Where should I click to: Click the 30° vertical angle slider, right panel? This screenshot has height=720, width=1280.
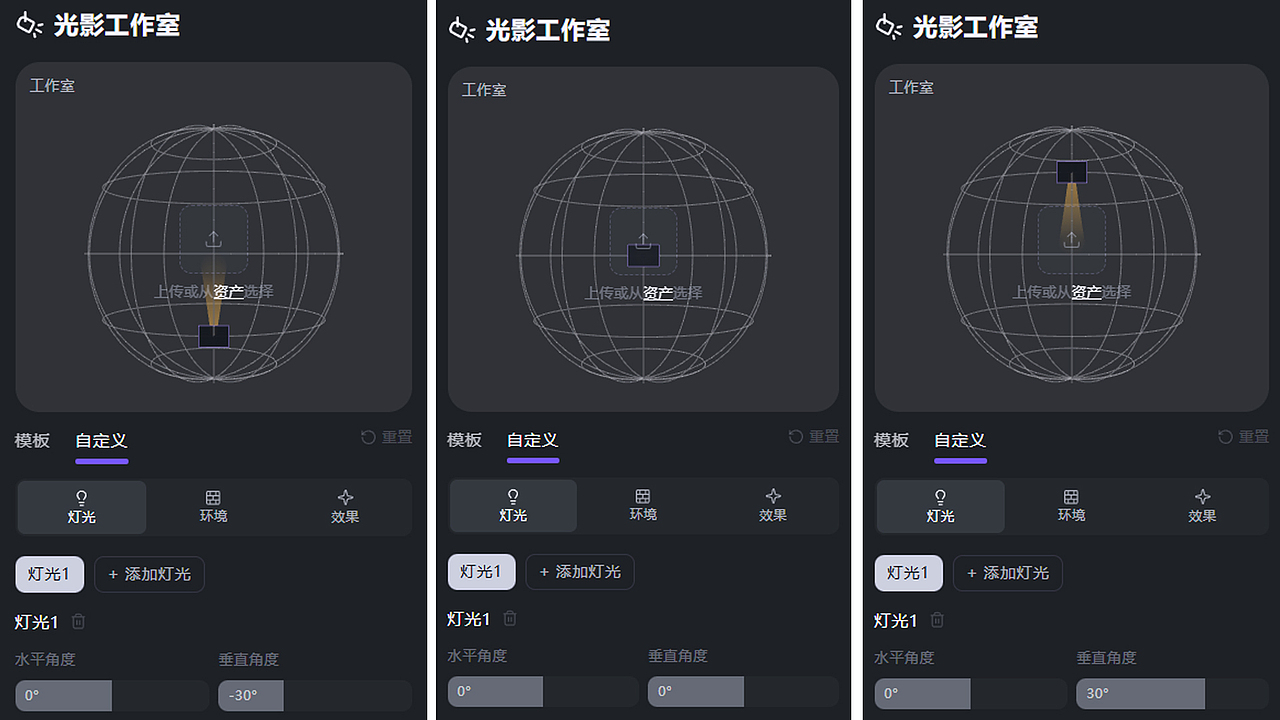[x=1173, y=693]
